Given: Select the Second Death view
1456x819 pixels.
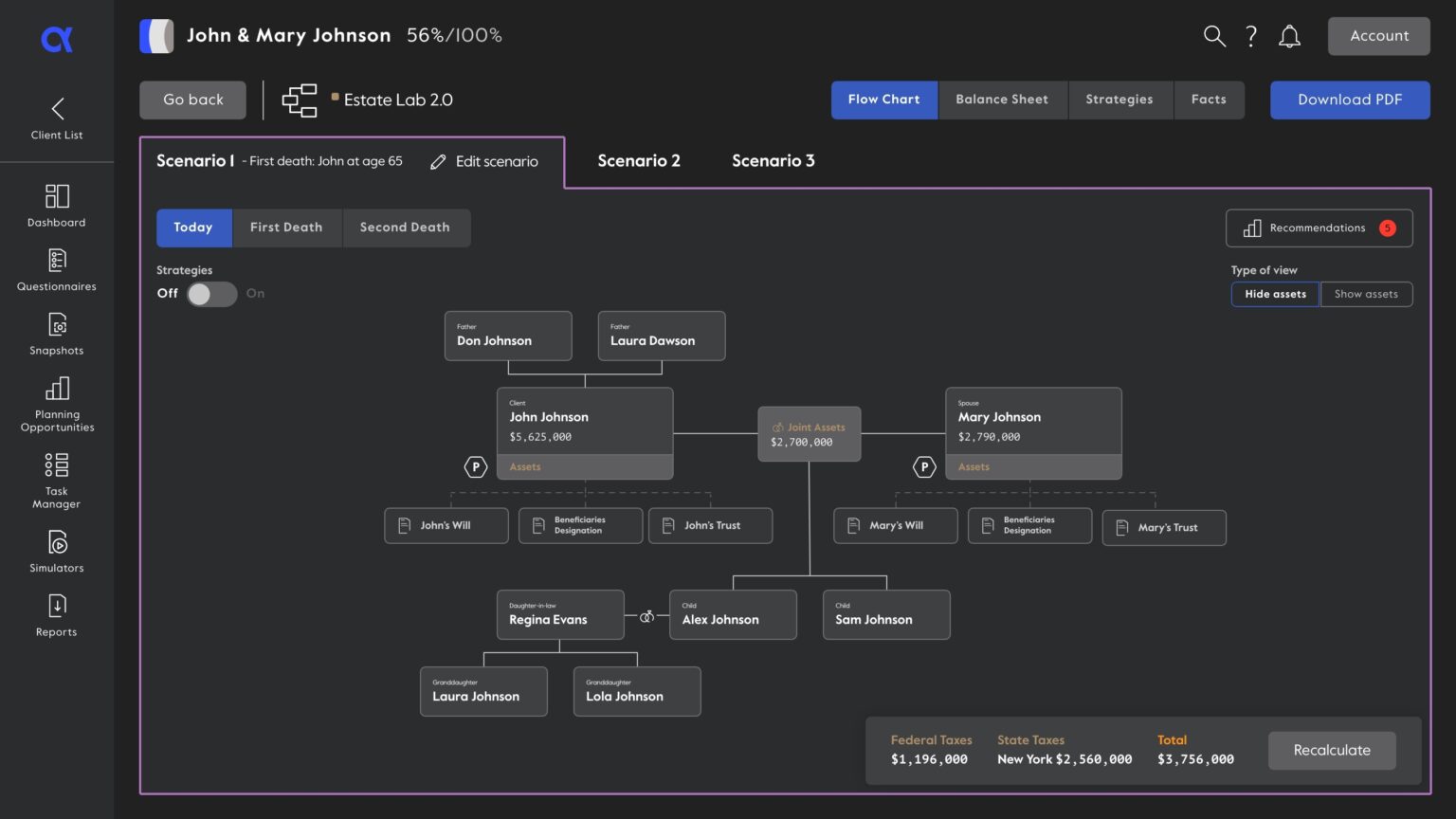Looking at the screenshot, I should click(405, 227).
